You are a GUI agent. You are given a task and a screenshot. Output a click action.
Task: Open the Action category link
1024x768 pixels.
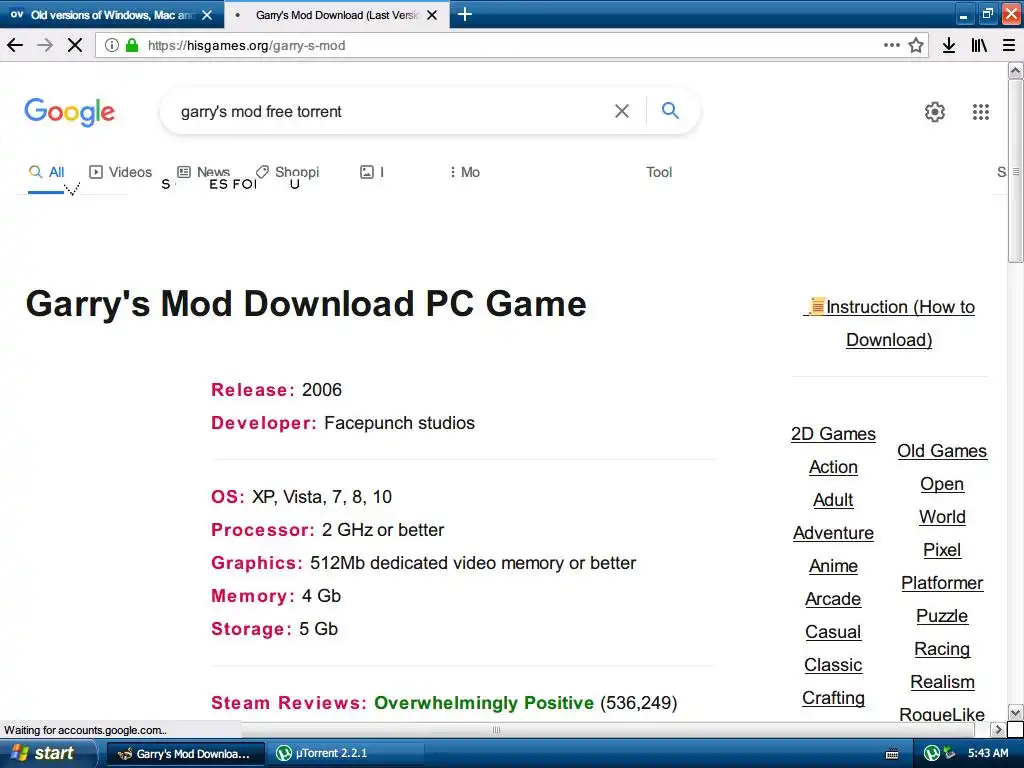(x=833, y=468)
